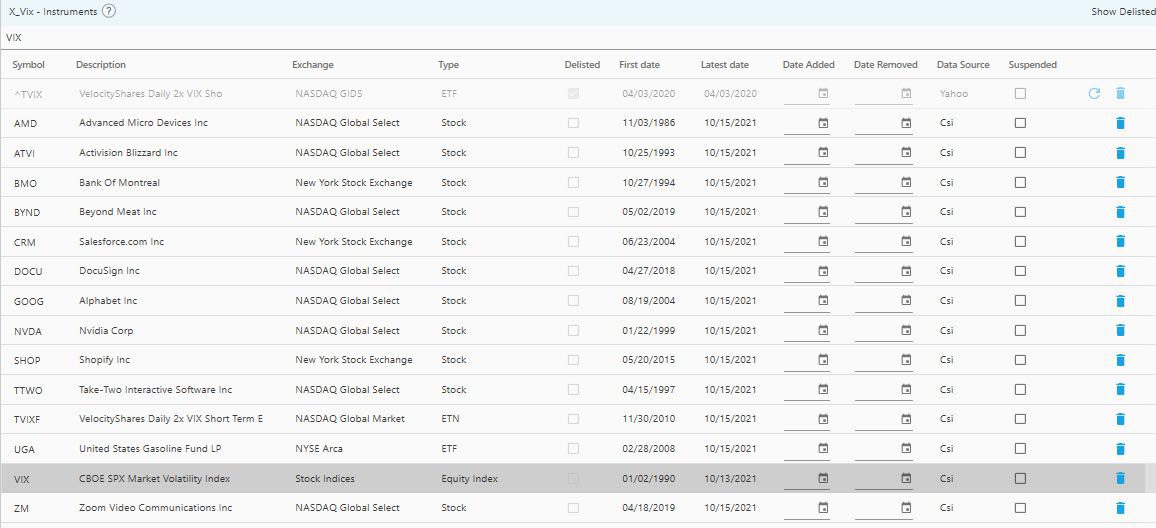Sort by Exchange column header
The width and height of the screenshot is (1156, 528).
pyautogui.click(x=313, y=65)
